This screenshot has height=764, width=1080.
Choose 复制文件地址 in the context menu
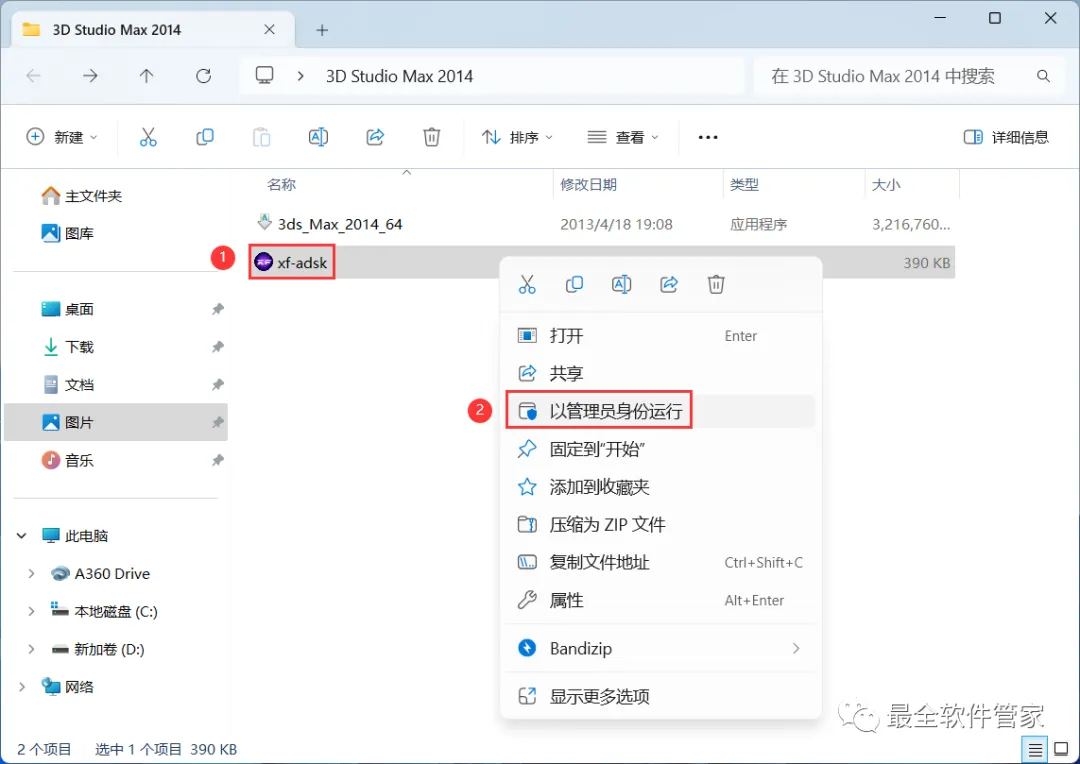(661, 562)
